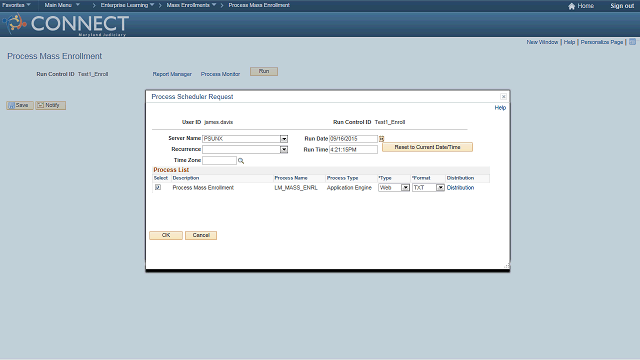Click the OK button
Viewport: 640px width, 360px height.
click(166, 236)
